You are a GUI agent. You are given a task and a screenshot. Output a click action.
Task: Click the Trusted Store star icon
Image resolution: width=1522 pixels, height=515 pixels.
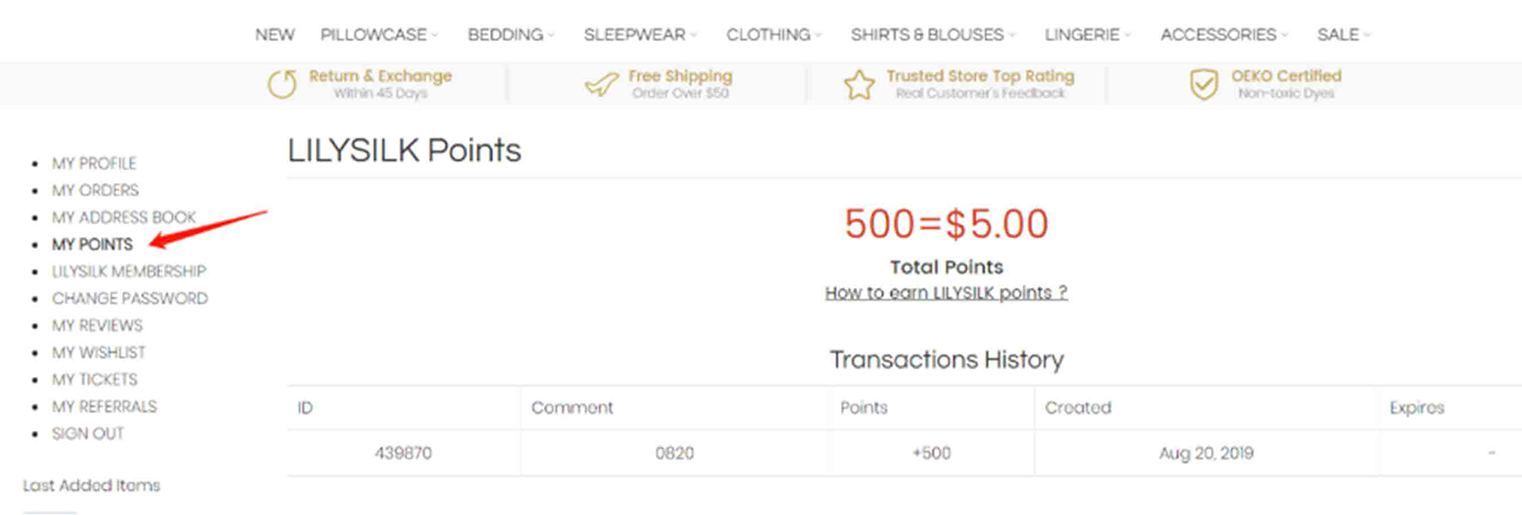pyautogui.click(x=859, y=85)
